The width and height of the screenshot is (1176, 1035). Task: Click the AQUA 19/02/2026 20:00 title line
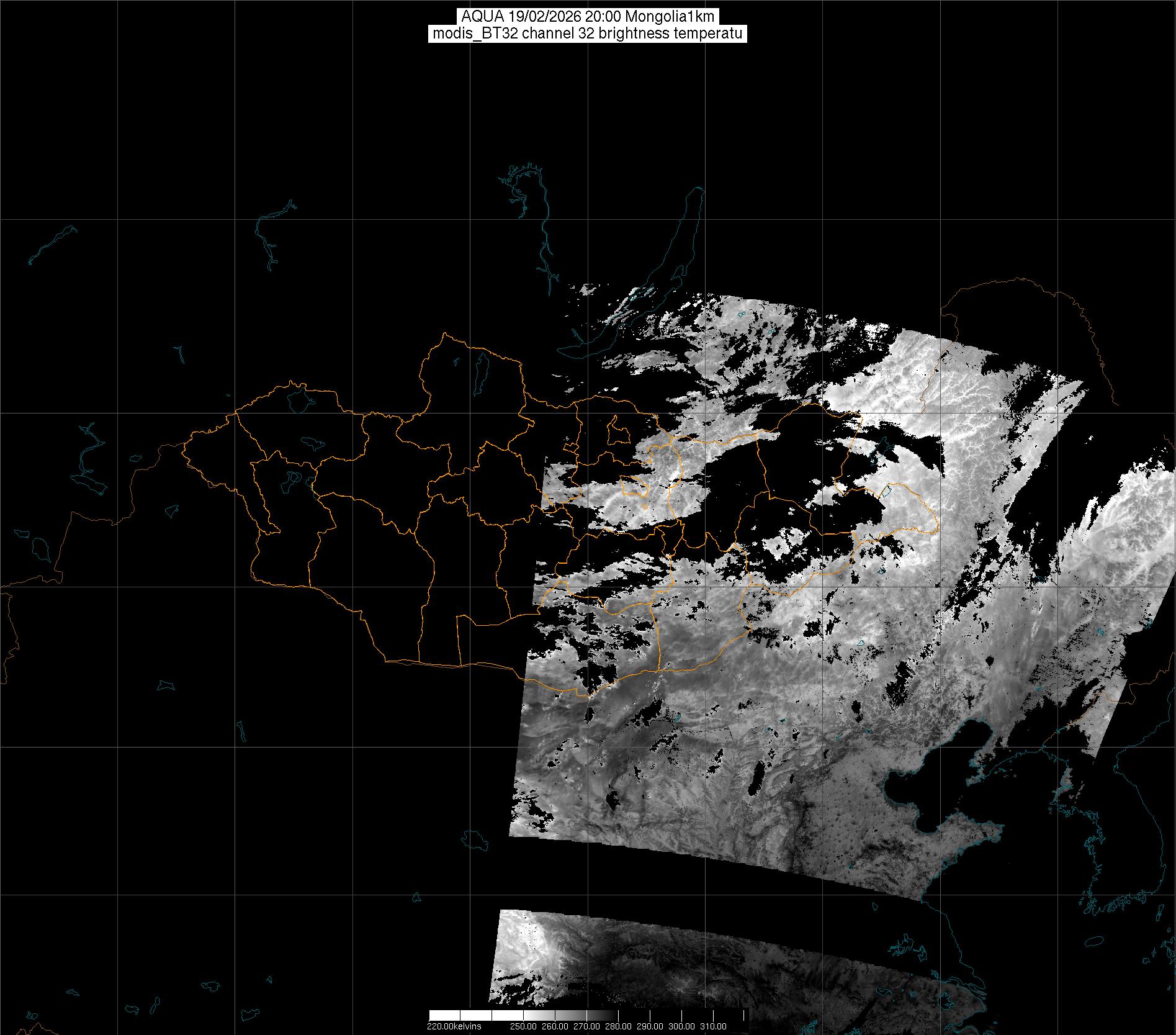pos(588,17)
